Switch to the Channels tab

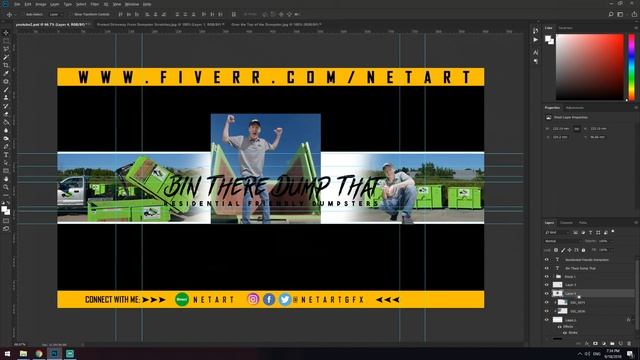click(566, 223)
